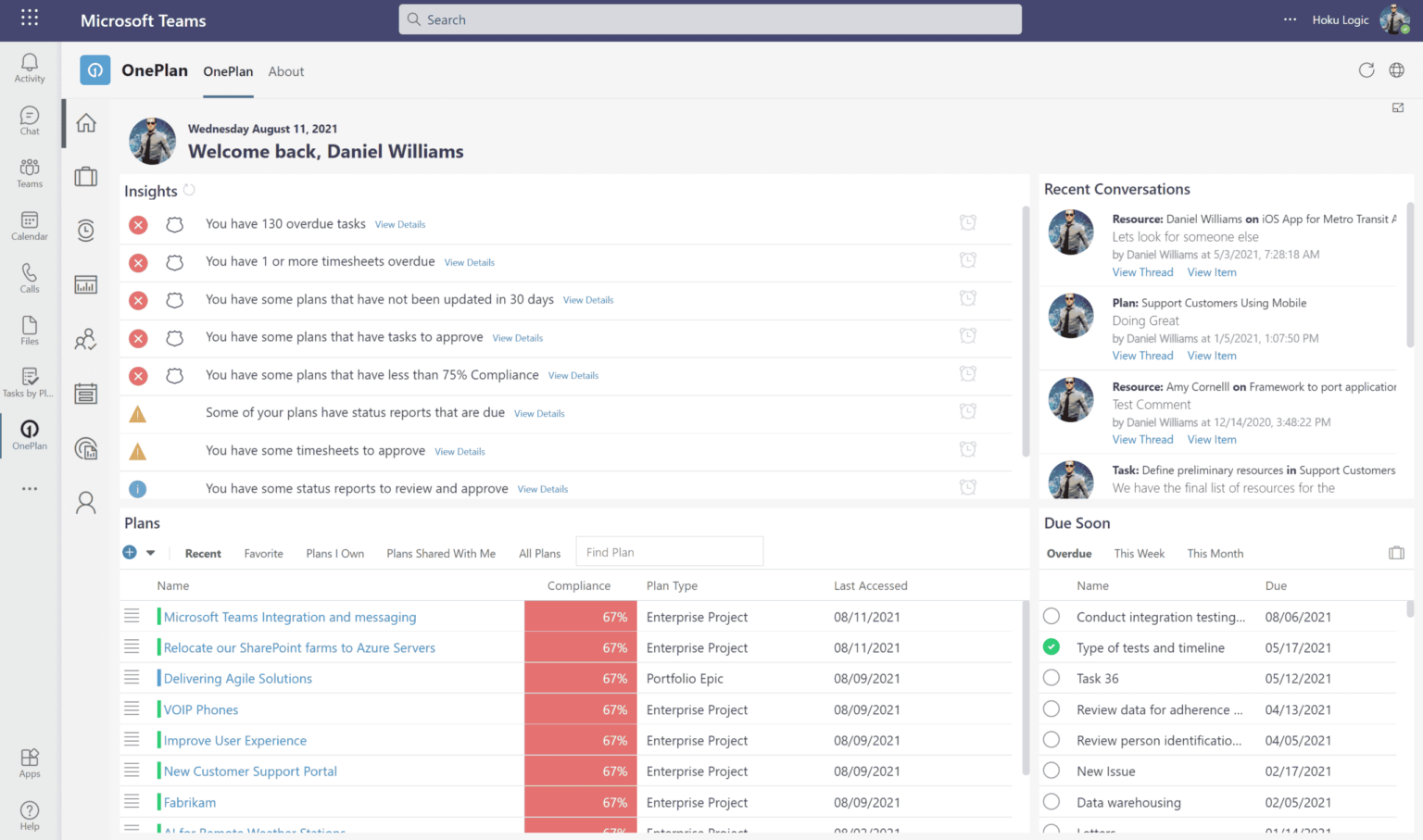Viewport: 1423px width, 840px height.
Task: Open the Teams app launcher grid
Action: tap(30, 18)
